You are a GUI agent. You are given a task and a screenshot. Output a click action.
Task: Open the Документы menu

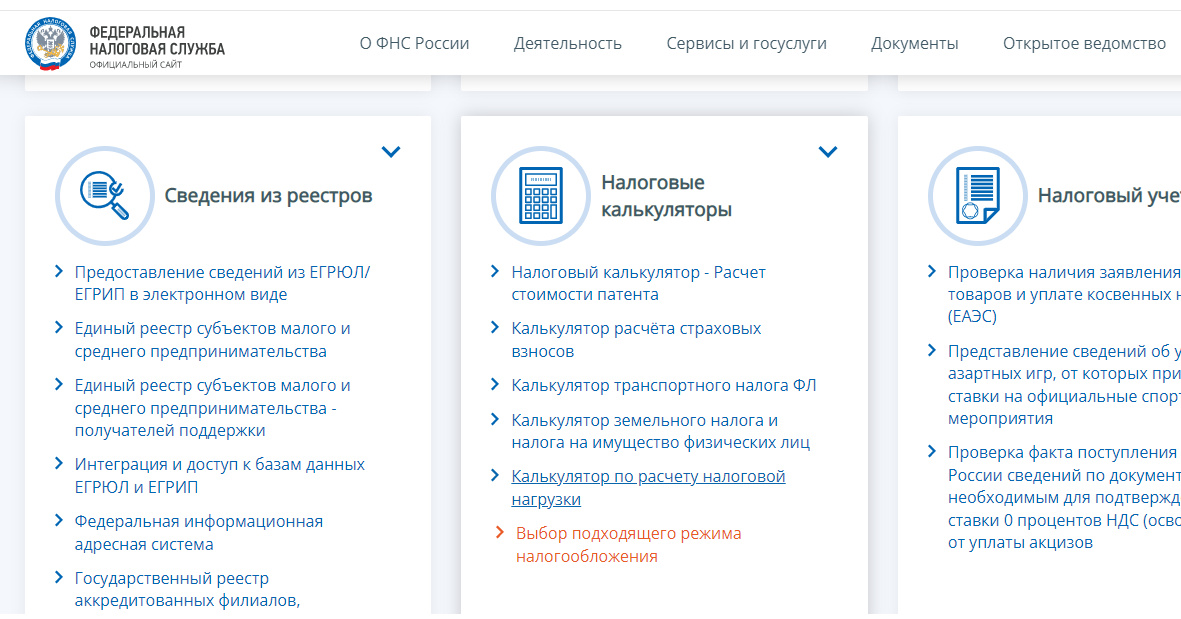tap(914, 44)
